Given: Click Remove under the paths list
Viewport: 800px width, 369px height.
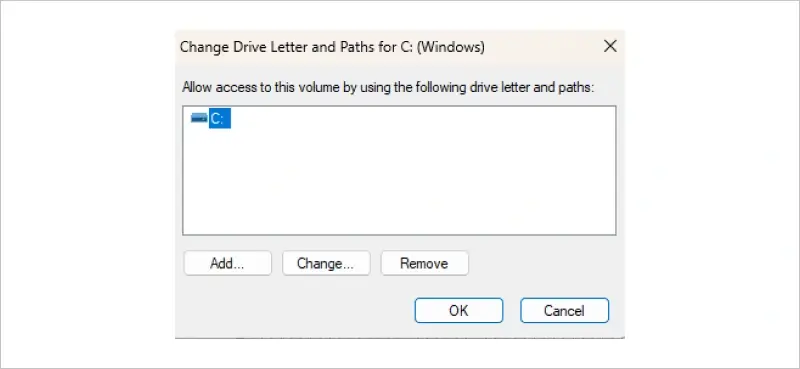Looking at the screenshot, I should (424, 263).
